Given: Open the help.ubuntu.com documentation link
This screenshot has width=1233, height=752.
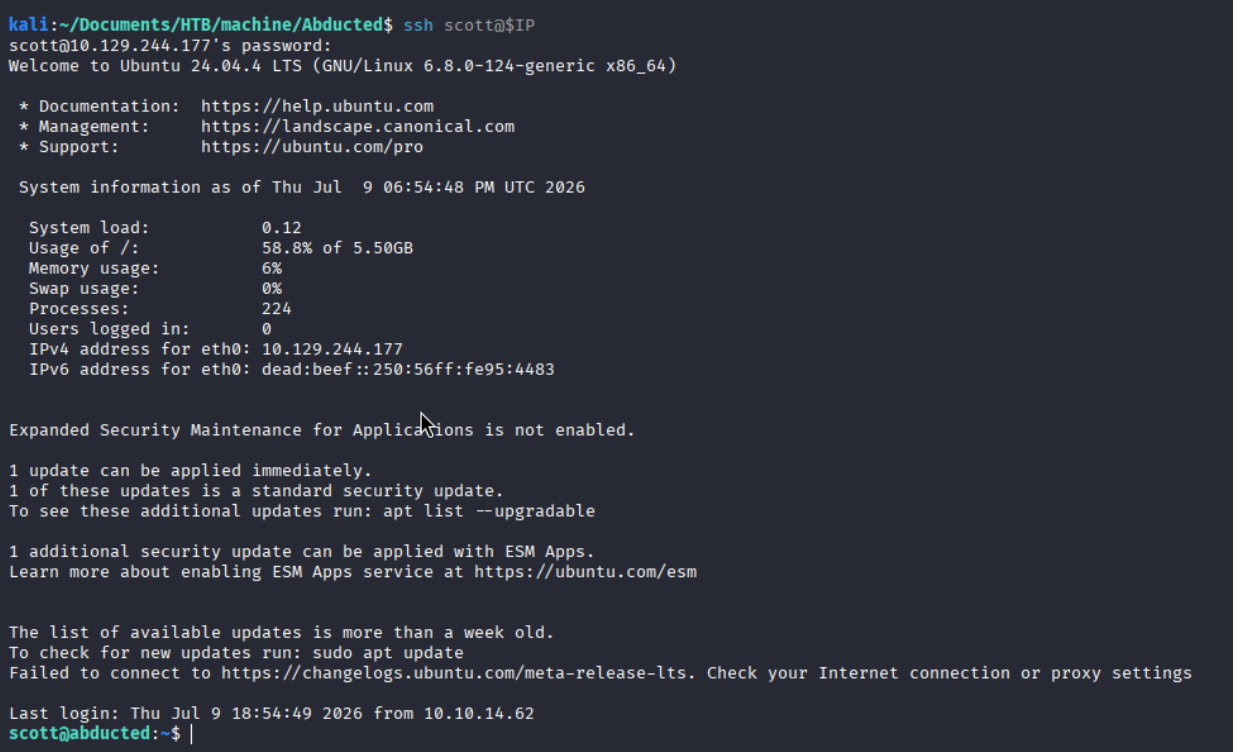Looking at the screenshot, I should point(317,106).
